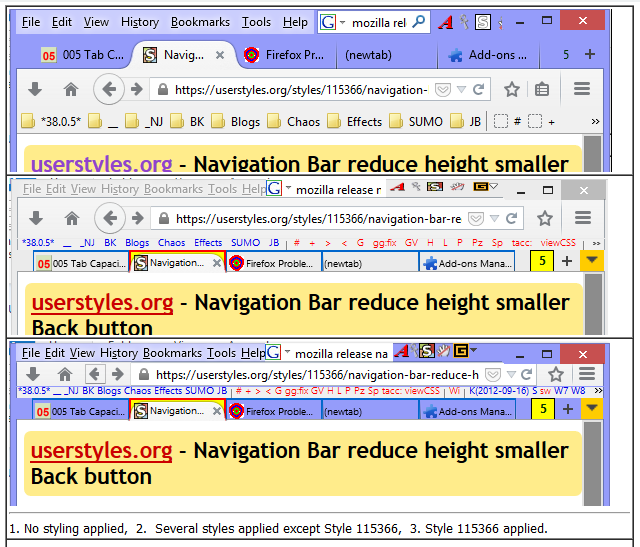Open the URL history dropdown in the bottom window

click(x=511, y=374)
